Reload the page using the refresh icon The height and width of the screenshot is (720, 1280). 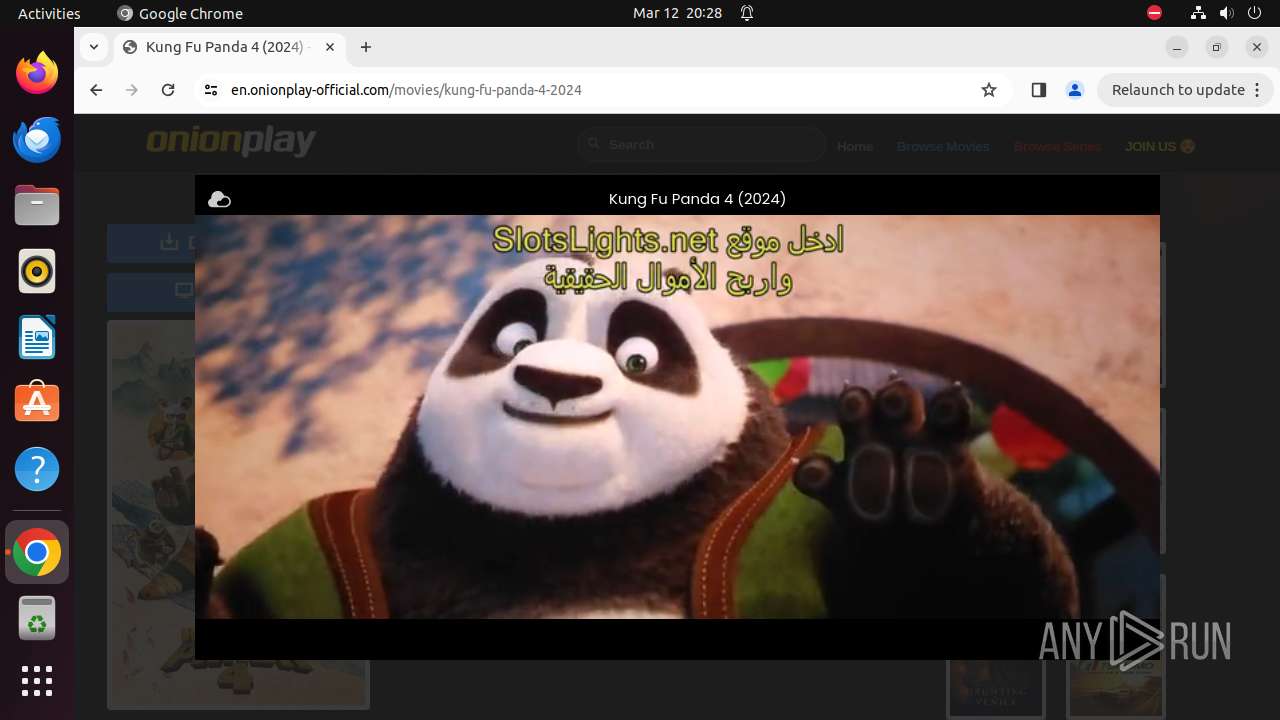click(168, 90)
